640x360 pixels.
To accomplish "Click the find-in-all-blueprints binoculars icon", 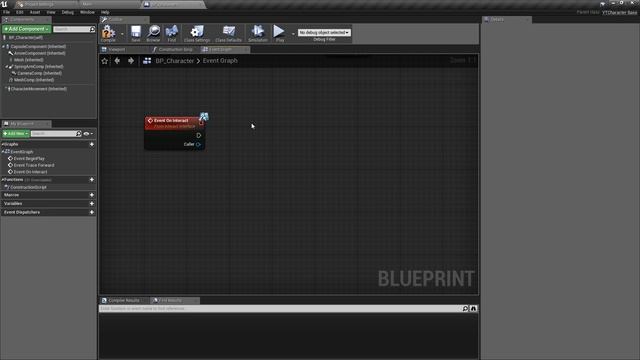I will click(473, 309).
